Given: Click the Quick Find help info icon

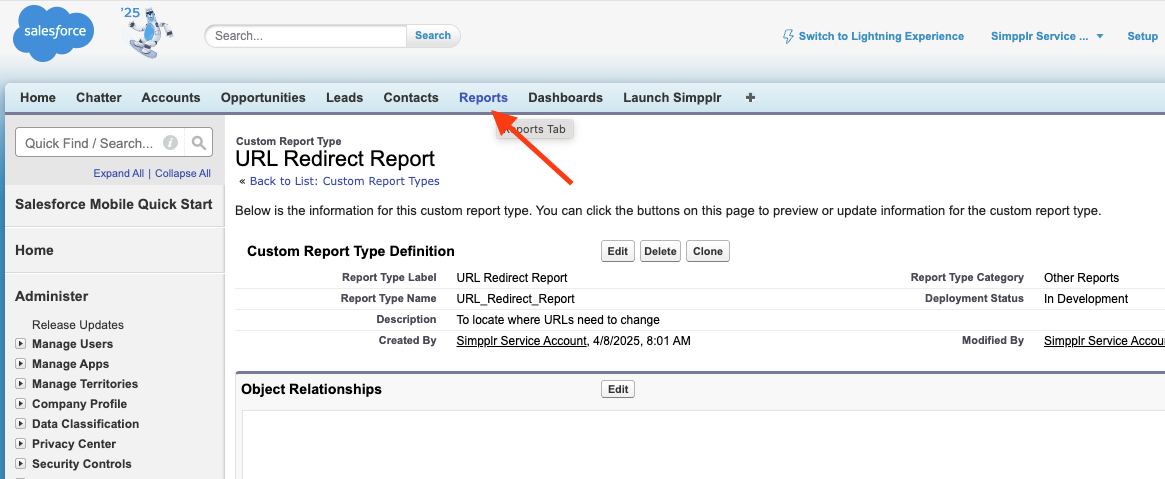Looking at the screenshot, I should click(x=170, y=143).
